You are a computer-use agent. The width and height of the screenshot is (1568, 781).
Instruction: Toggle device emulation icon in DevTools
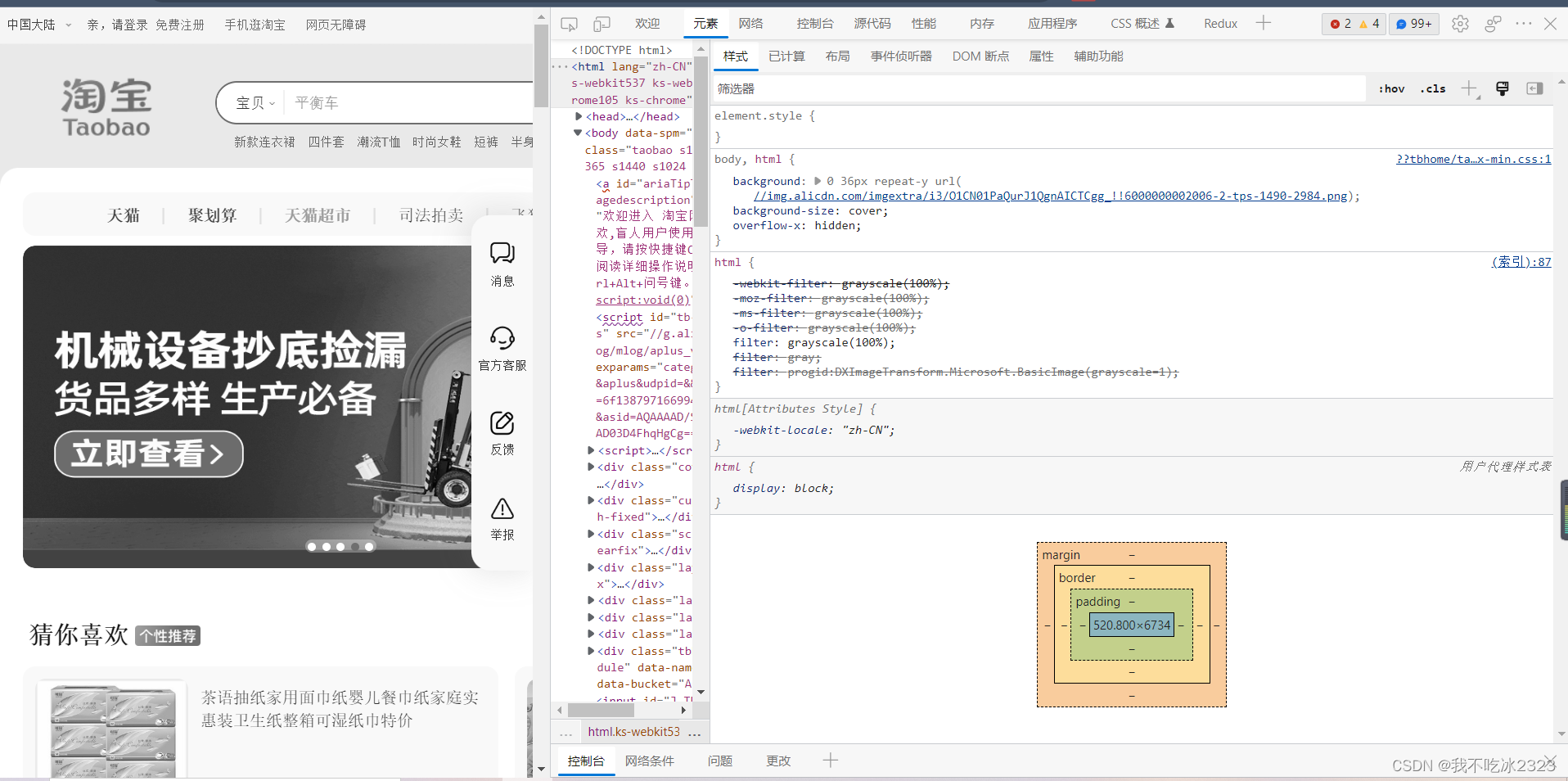(602, 24)
